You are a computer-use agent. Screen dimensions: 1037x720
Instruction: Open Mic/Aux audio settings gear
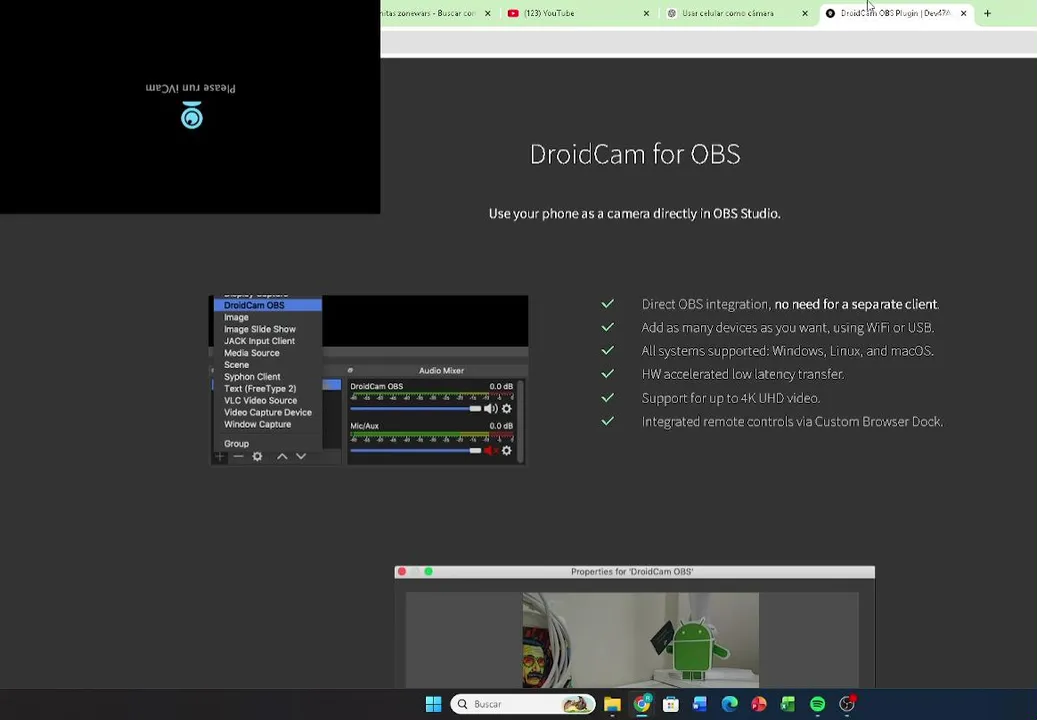tap(507, 451)
